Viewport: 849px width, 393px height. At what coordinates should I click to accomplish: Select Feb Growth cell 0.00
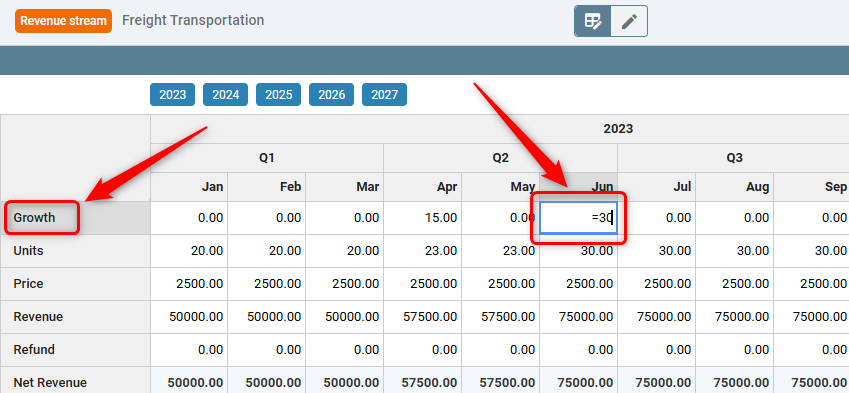coord(267,218)
